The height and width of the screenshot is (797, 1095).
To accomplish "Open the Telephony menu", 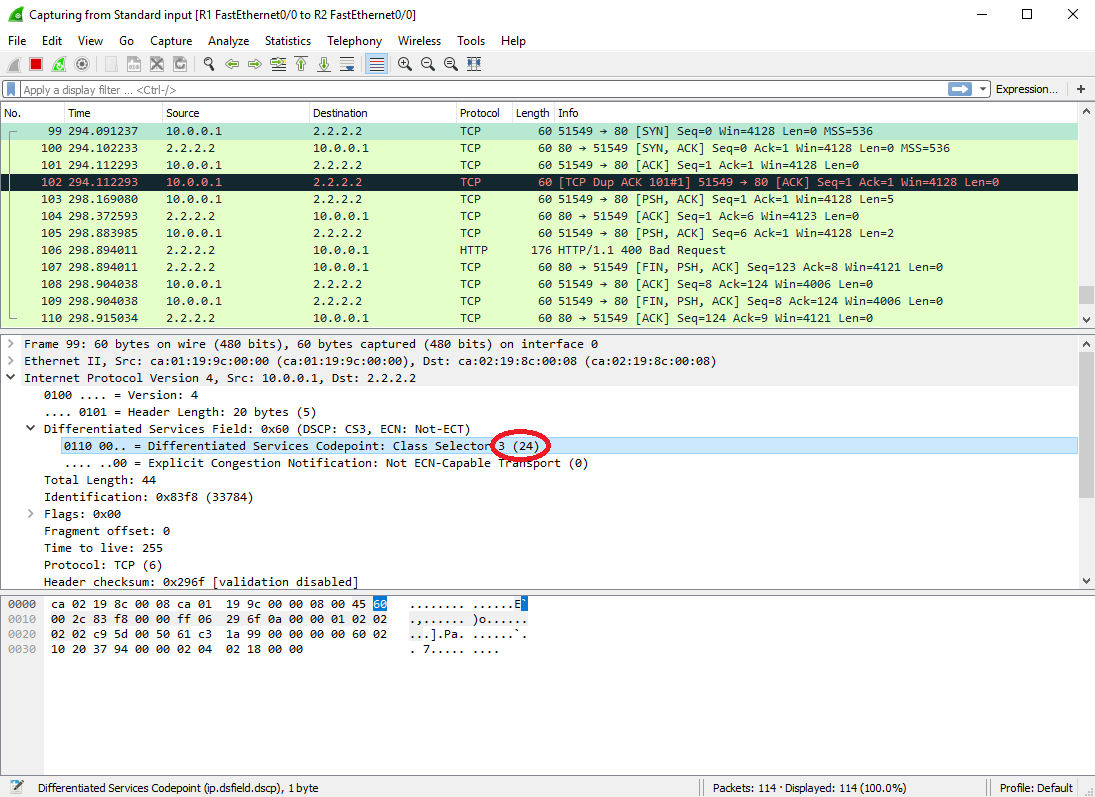I will [x=354, y=41].
